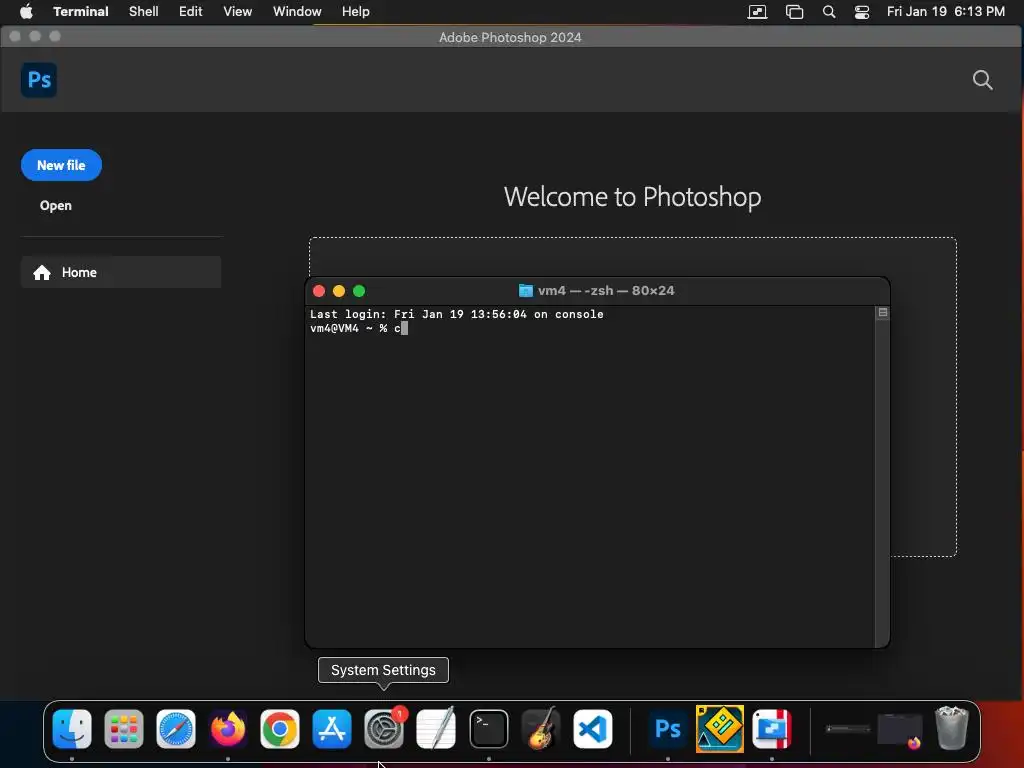Viewport: 1024px width, 768px height.
Task: Open the Trash in the Dock
Action: click(x=952, y=728)
